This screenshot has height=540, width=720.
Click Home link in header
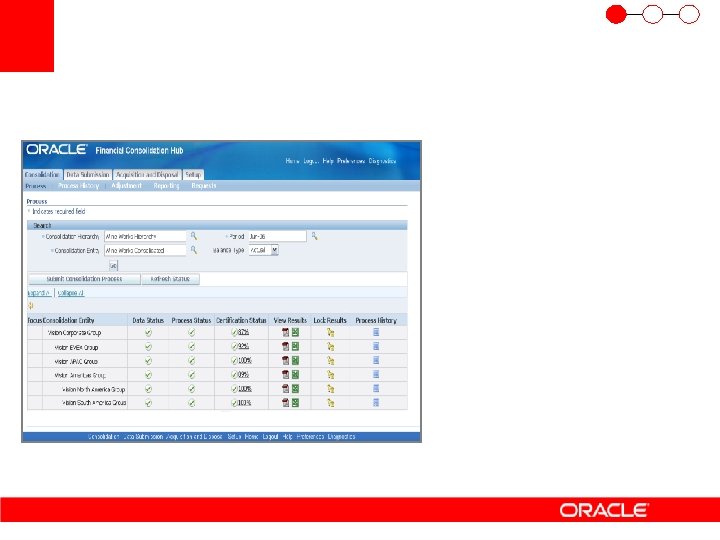292,161
